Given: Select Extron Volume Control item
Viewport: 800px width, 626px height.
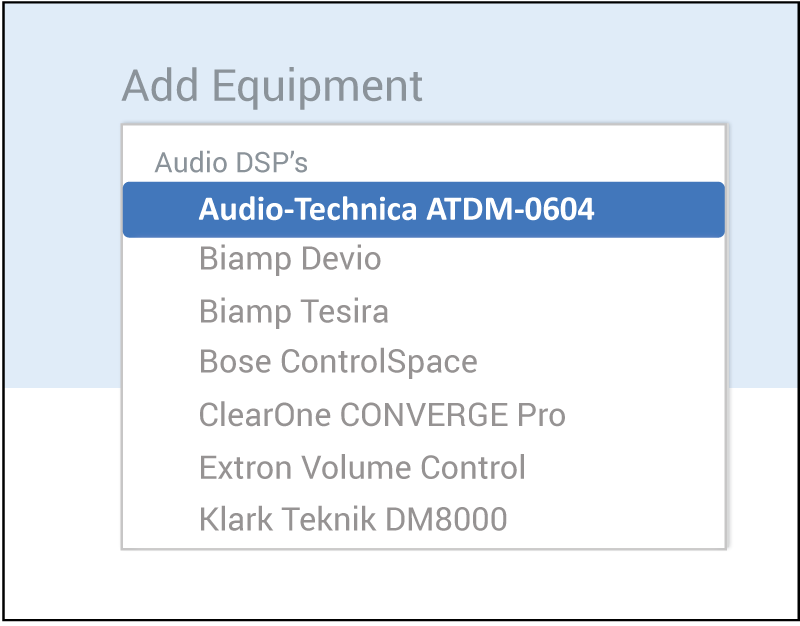Looking at the screenshot, I should (x=362, y=467).
